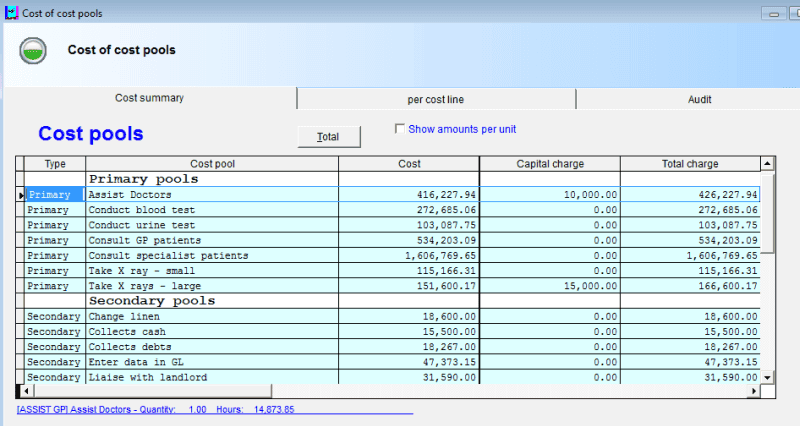Enable Show amounts per unit checkbox
800x426 pixels.
[x=401, y=129]
